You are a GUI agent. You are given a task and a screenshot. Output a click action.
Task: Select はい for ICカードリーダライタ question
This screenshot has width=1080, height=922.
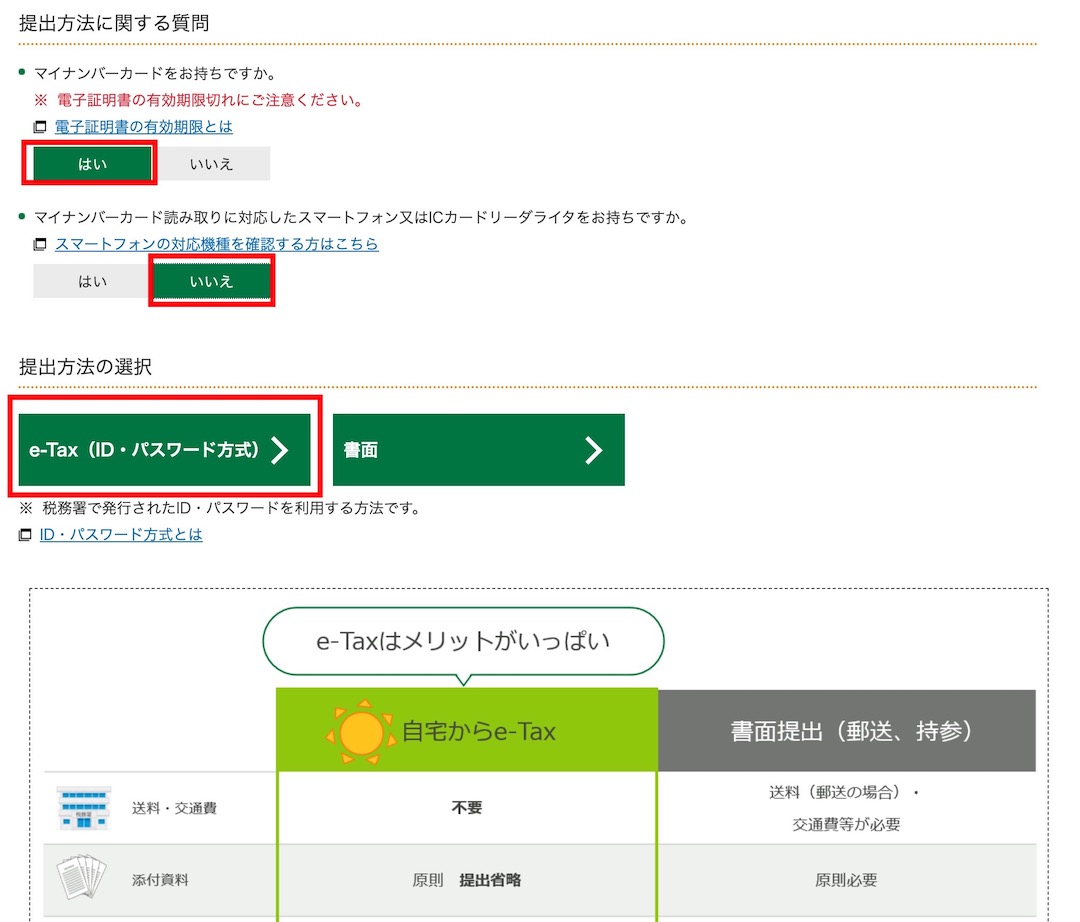pyautogui.click(x=92, y=281)
